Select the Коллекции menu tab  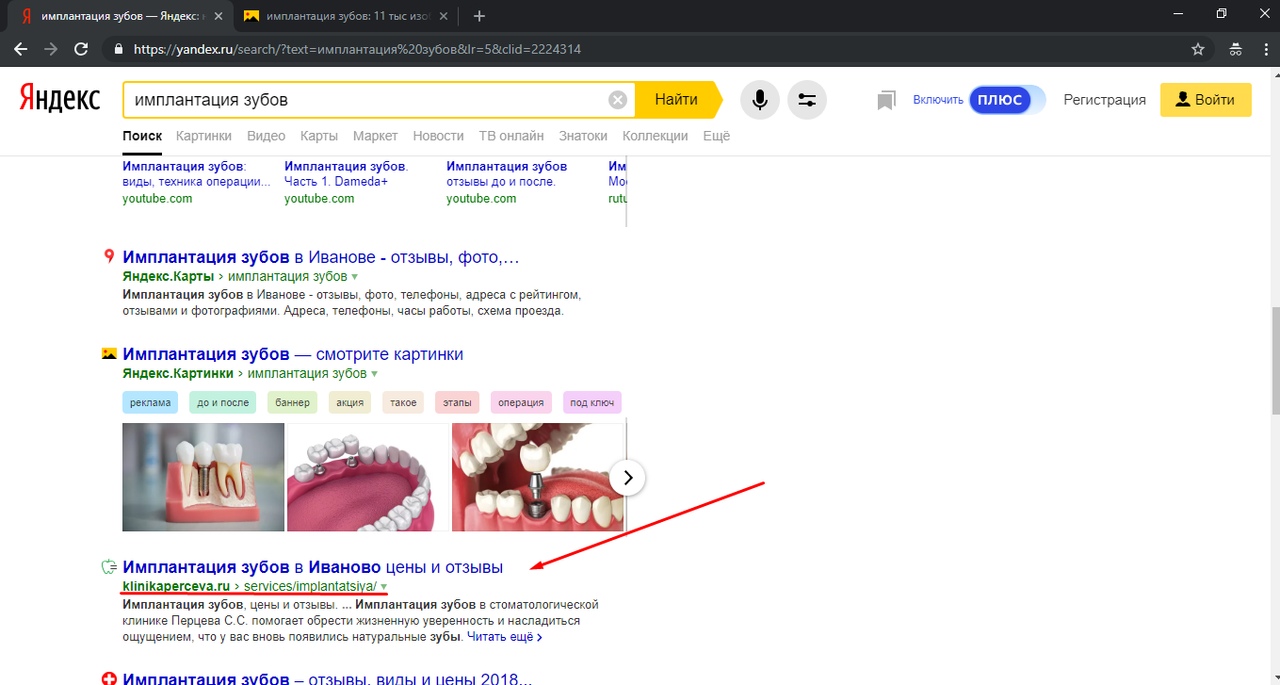[655, 136]
